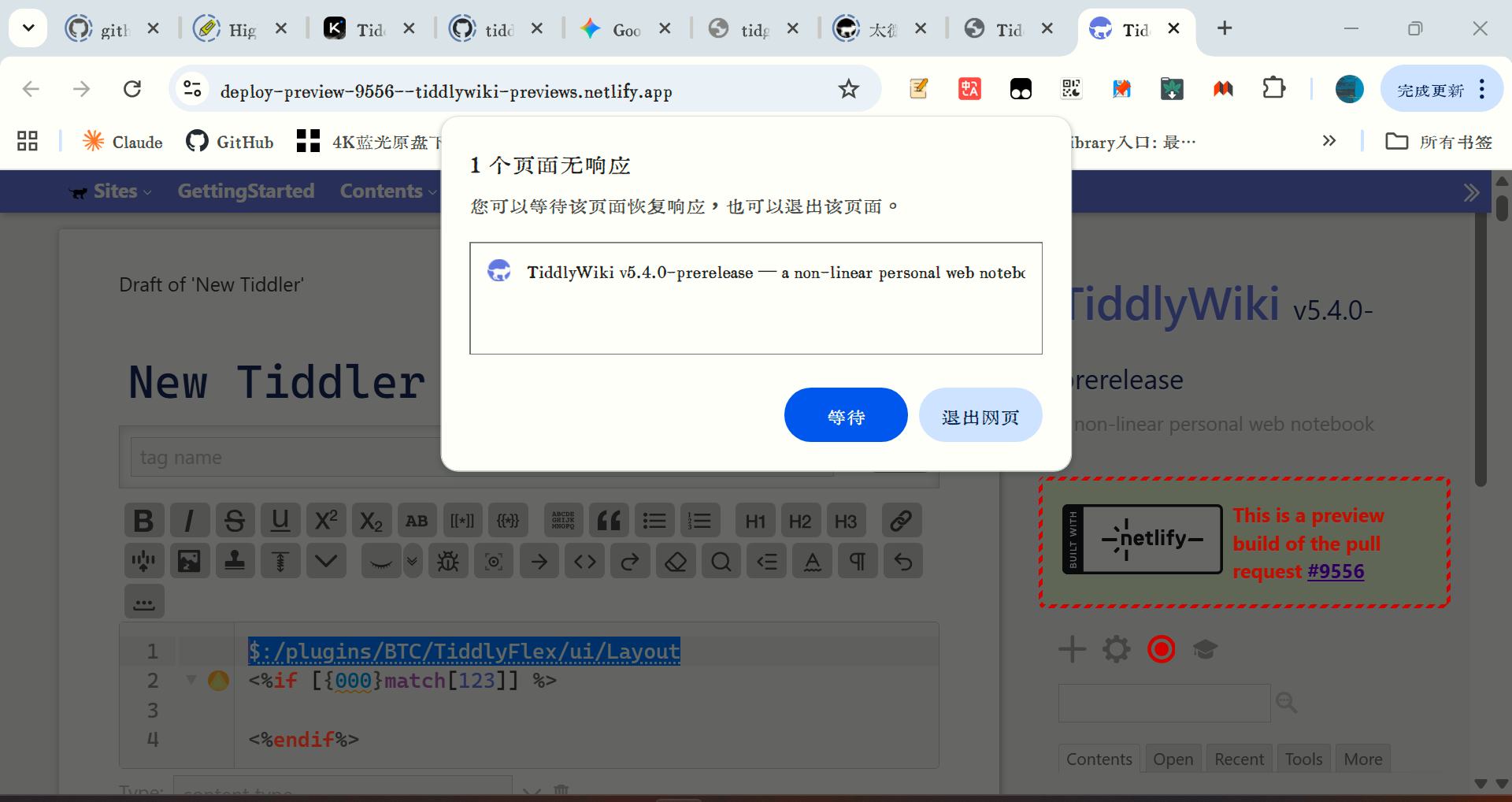Click the sidebar gear control panel icon
This screenshot has height=802, width=1512.
(x=1116, y=650)
